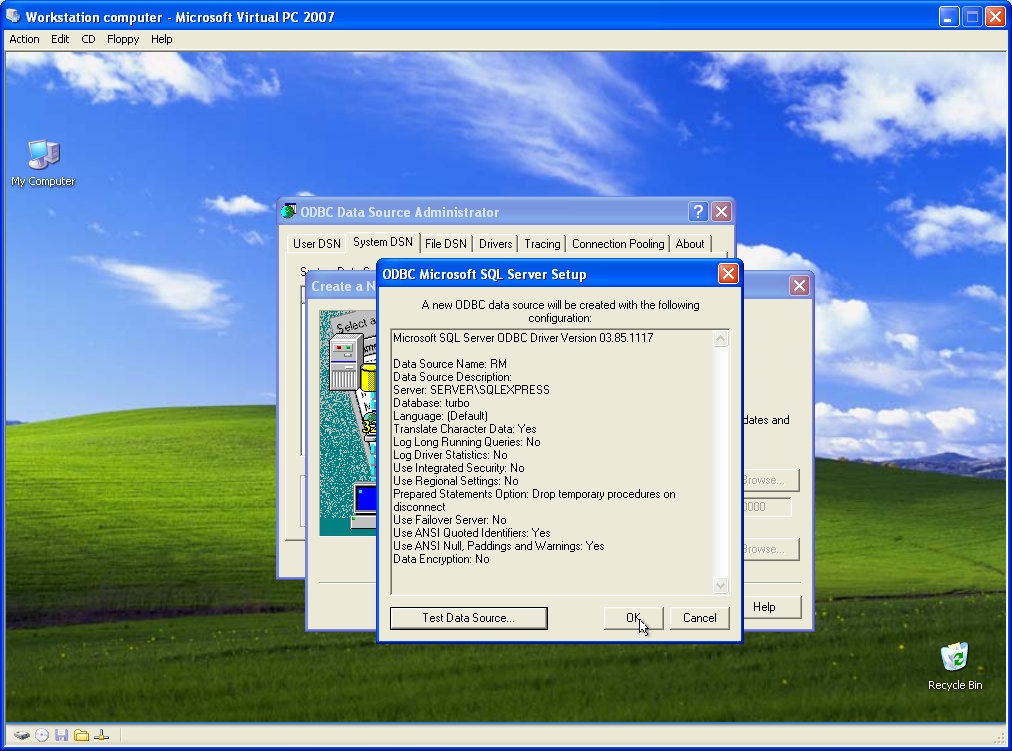Open the Drivers tab
Screen dimensions: 1012x751
click(x=495, y=244)
